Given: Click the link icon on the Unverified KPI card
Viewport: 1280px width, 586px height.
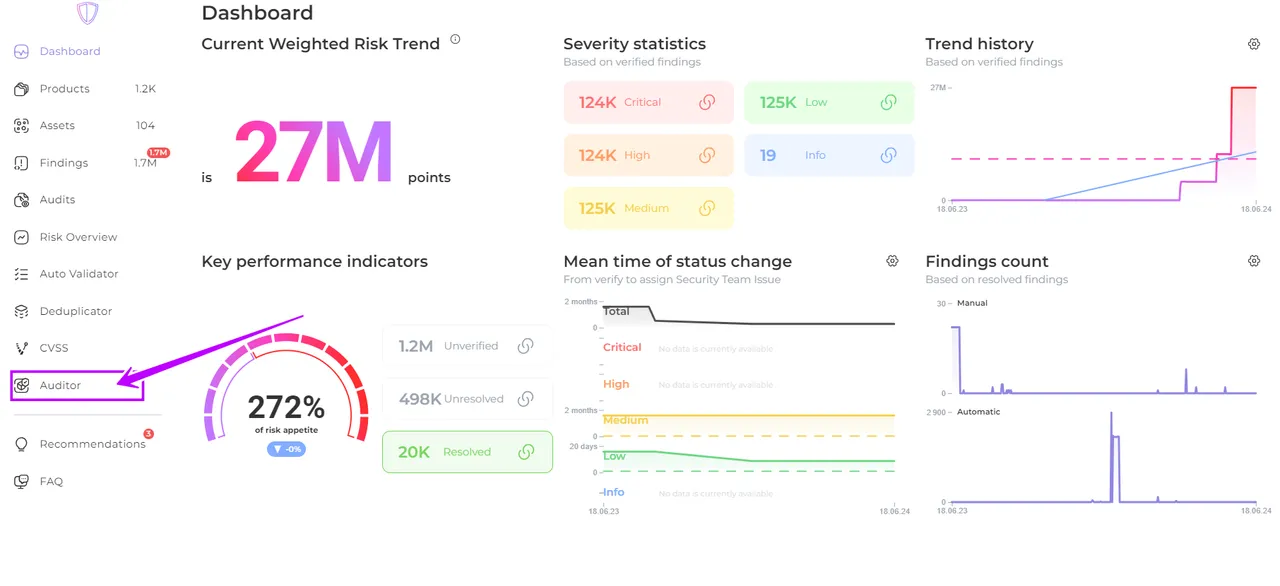Looking at the screenshot, I should (525, 346).
